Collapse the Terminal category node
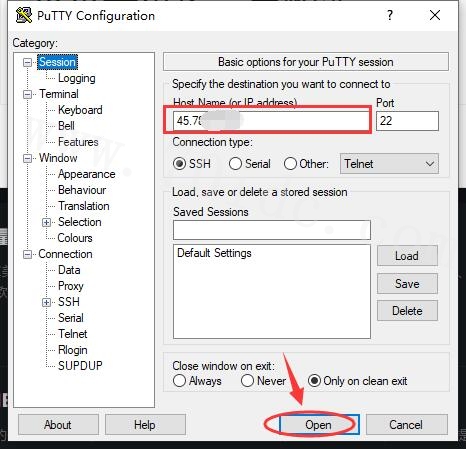466x449 pixels. (x=28, y=94)
